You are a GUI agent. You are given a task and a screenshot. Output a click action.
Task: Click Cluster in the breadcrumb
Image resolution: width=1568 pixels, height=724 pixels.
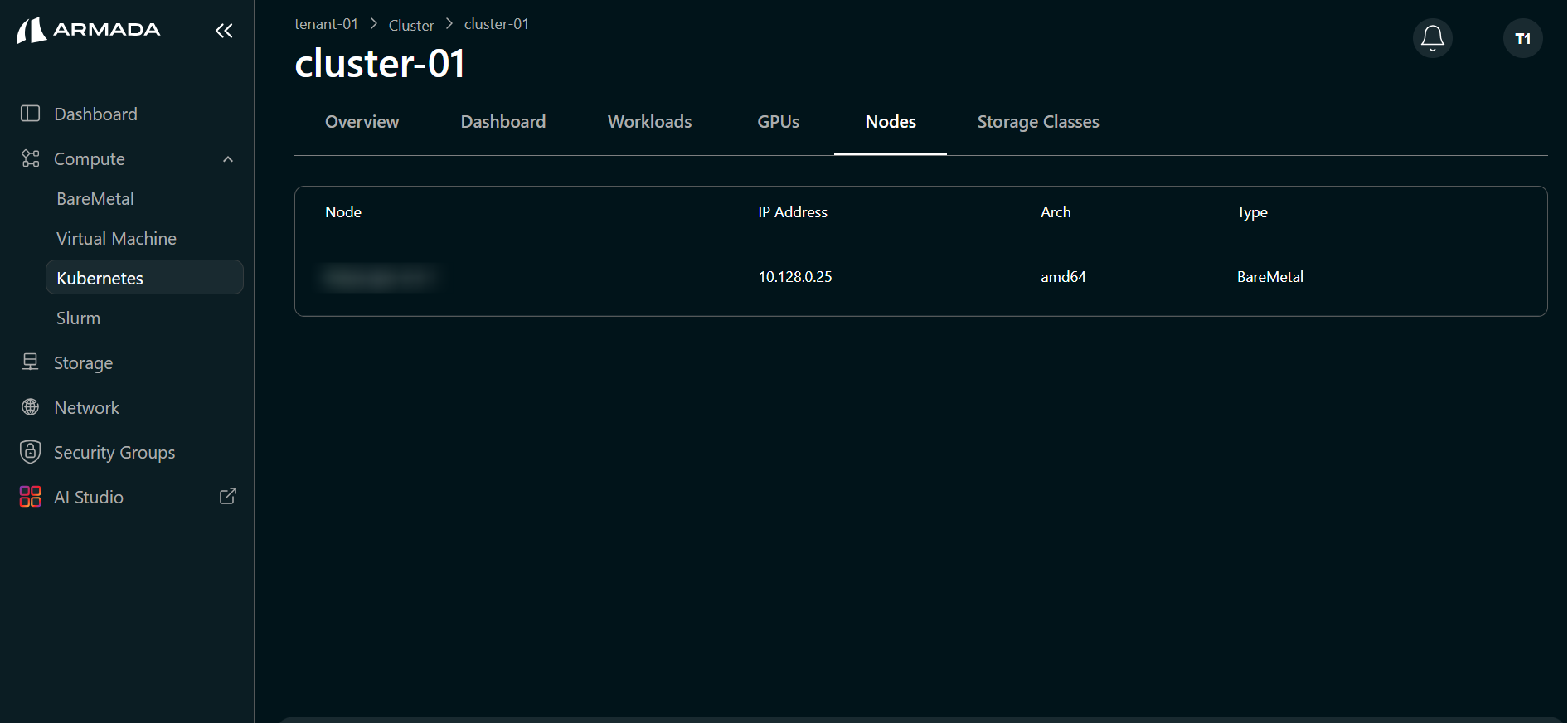point(411,26)
